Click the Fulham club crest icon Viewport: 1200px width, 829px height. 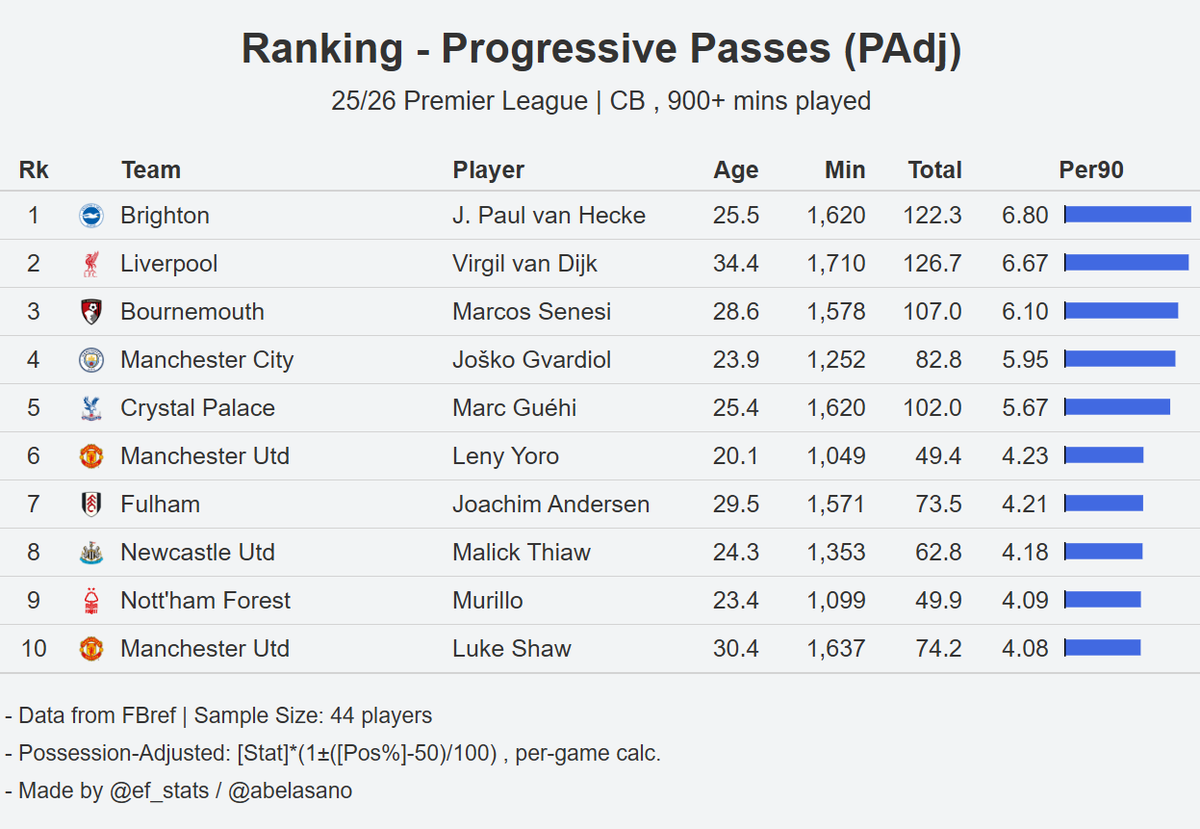(91, 504)
